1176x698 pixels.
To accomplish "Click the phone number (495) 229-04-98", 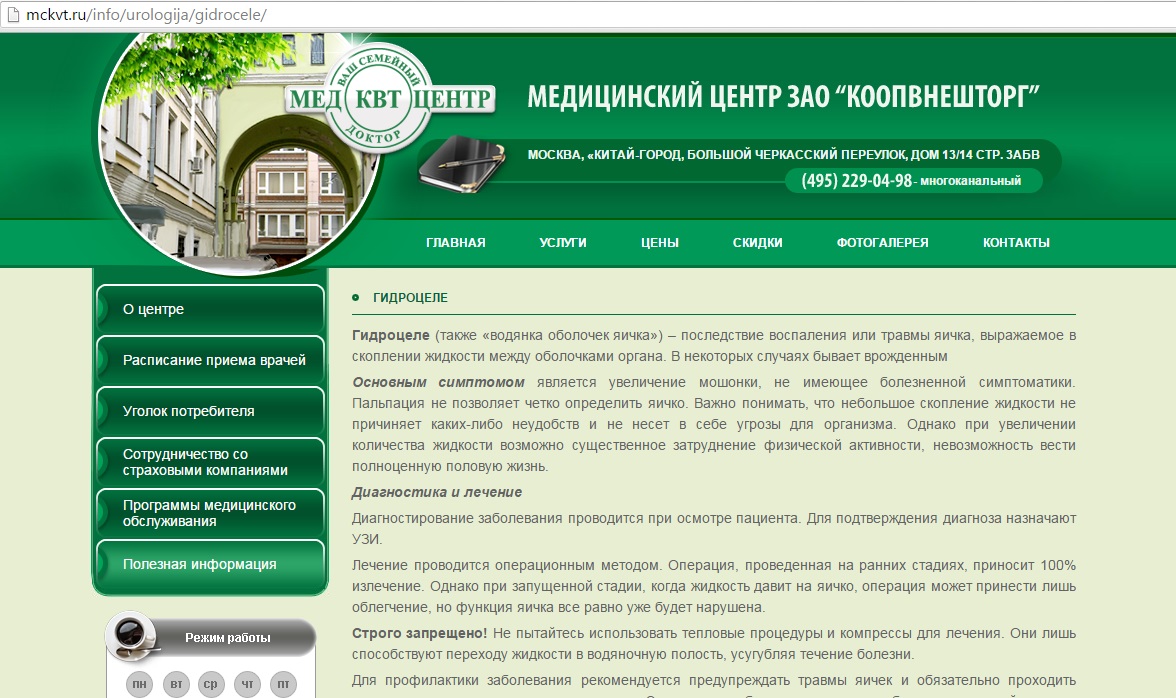I will point(856,181).
